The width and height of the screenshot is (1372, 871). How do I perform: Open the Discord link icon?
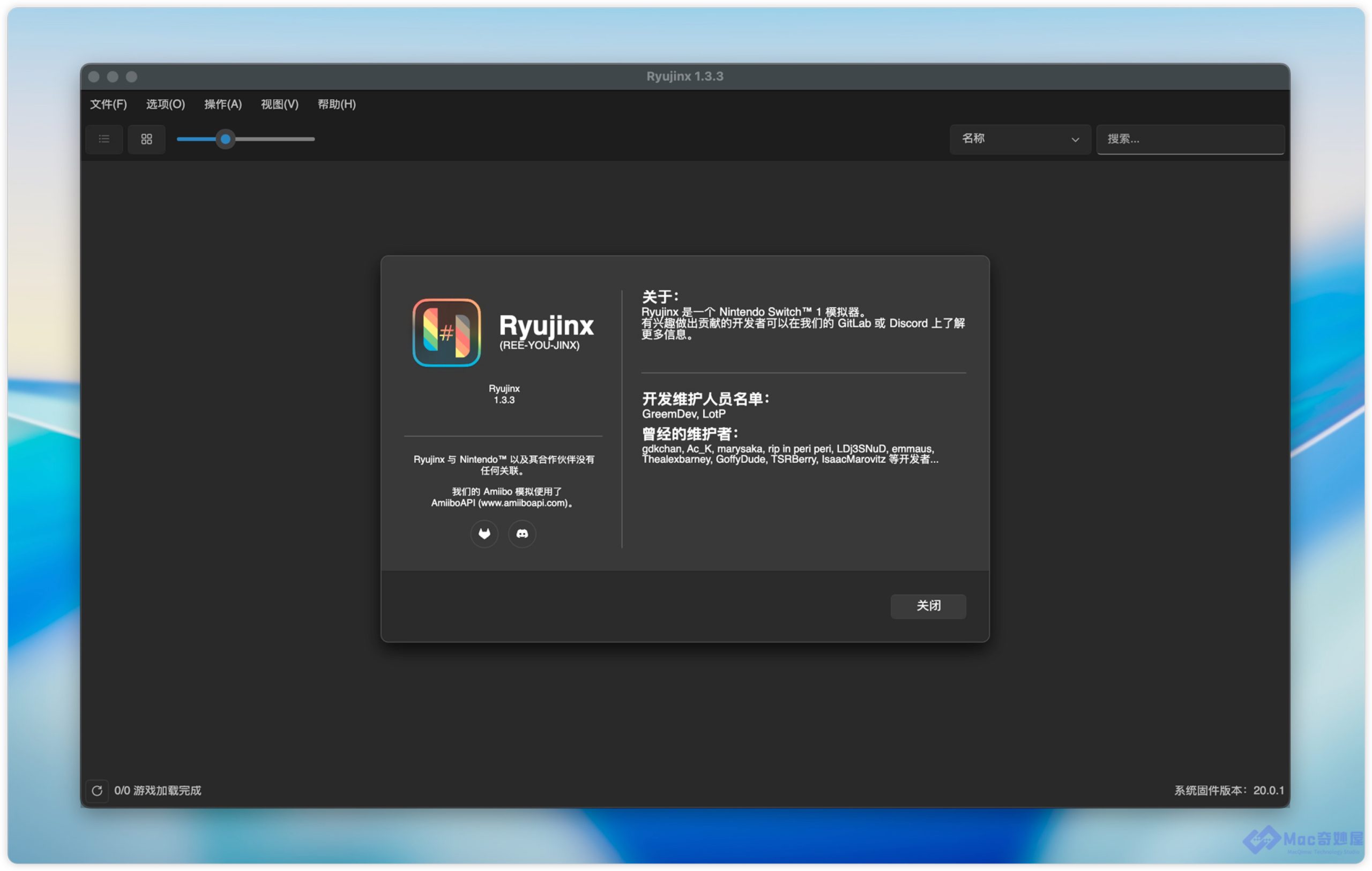tap(522, 534)
